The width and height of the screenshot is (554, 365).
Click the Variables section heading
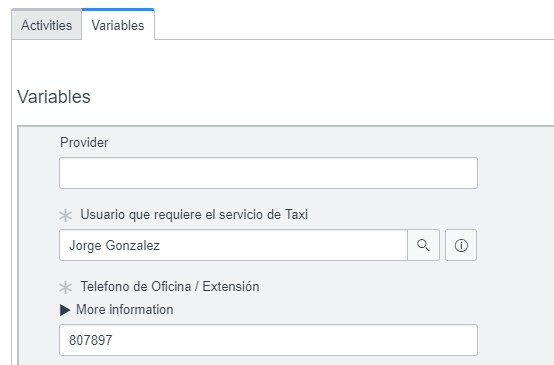[54, 97]
